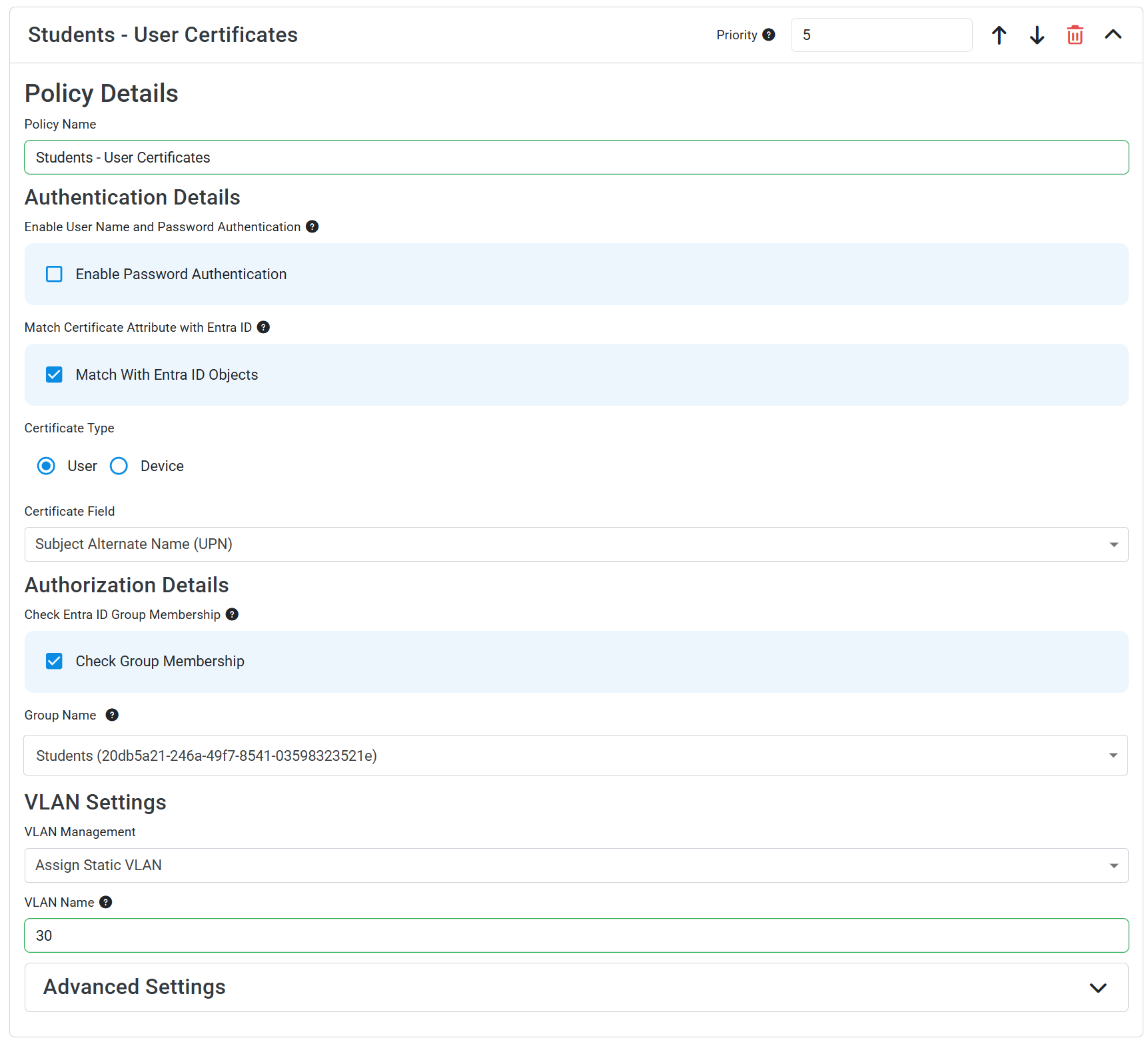Open the VLAN Management dropdown
Screen dimensions: 1148x1046
pyautogui.click(x=1113, y=865)
